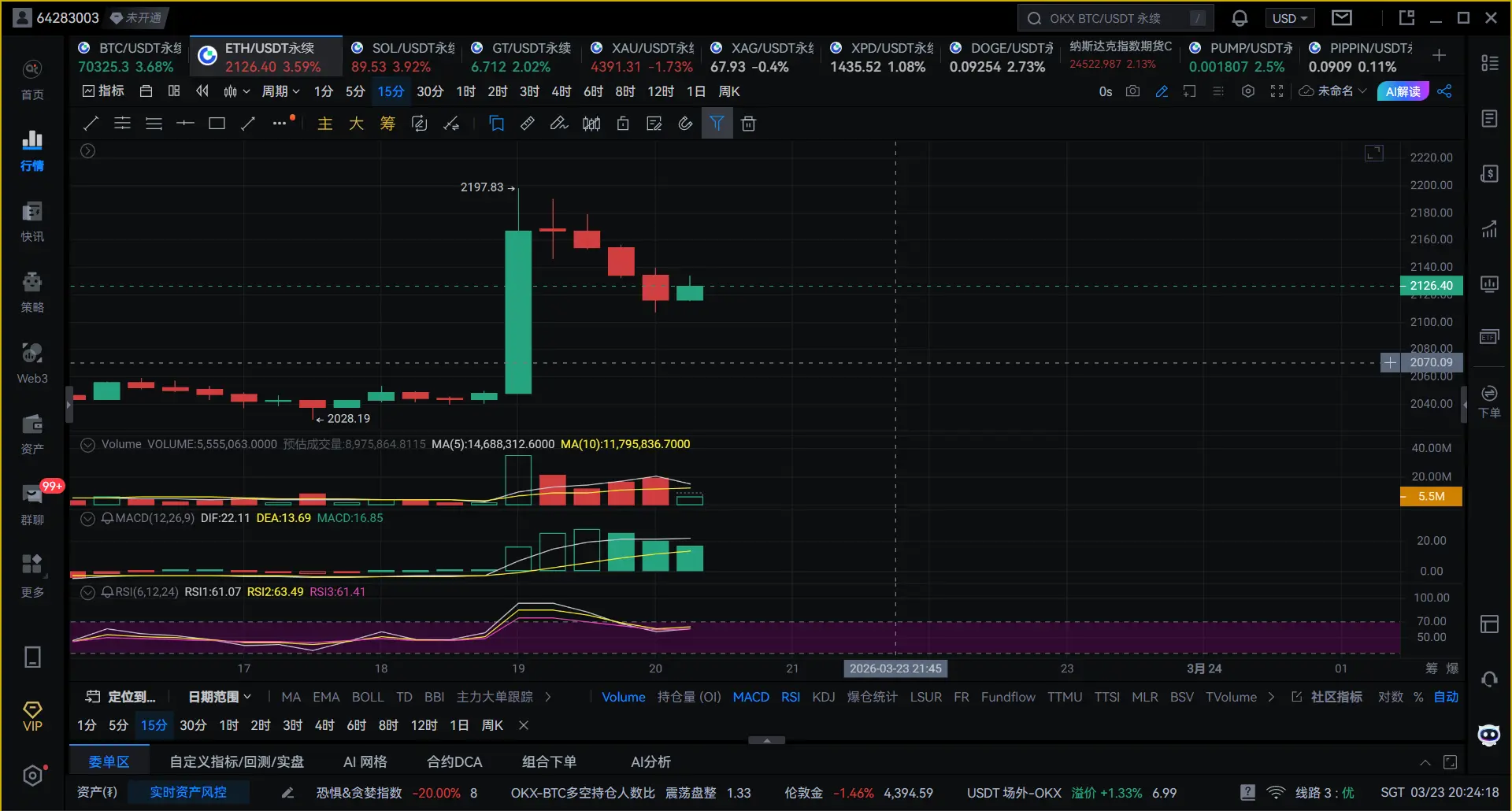Toggle the RSI indicator

[791, 697]
